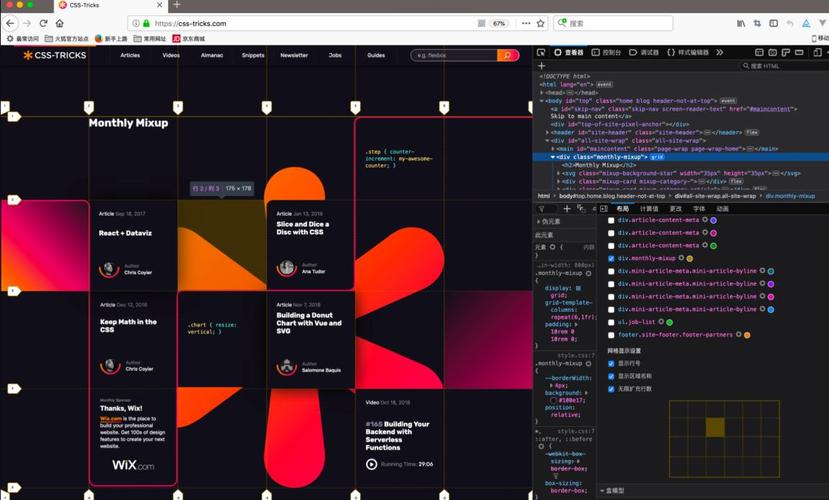Toggle the display area names checkbox
Viewport: 829px width, 500px height.
[x=611, y=376]
